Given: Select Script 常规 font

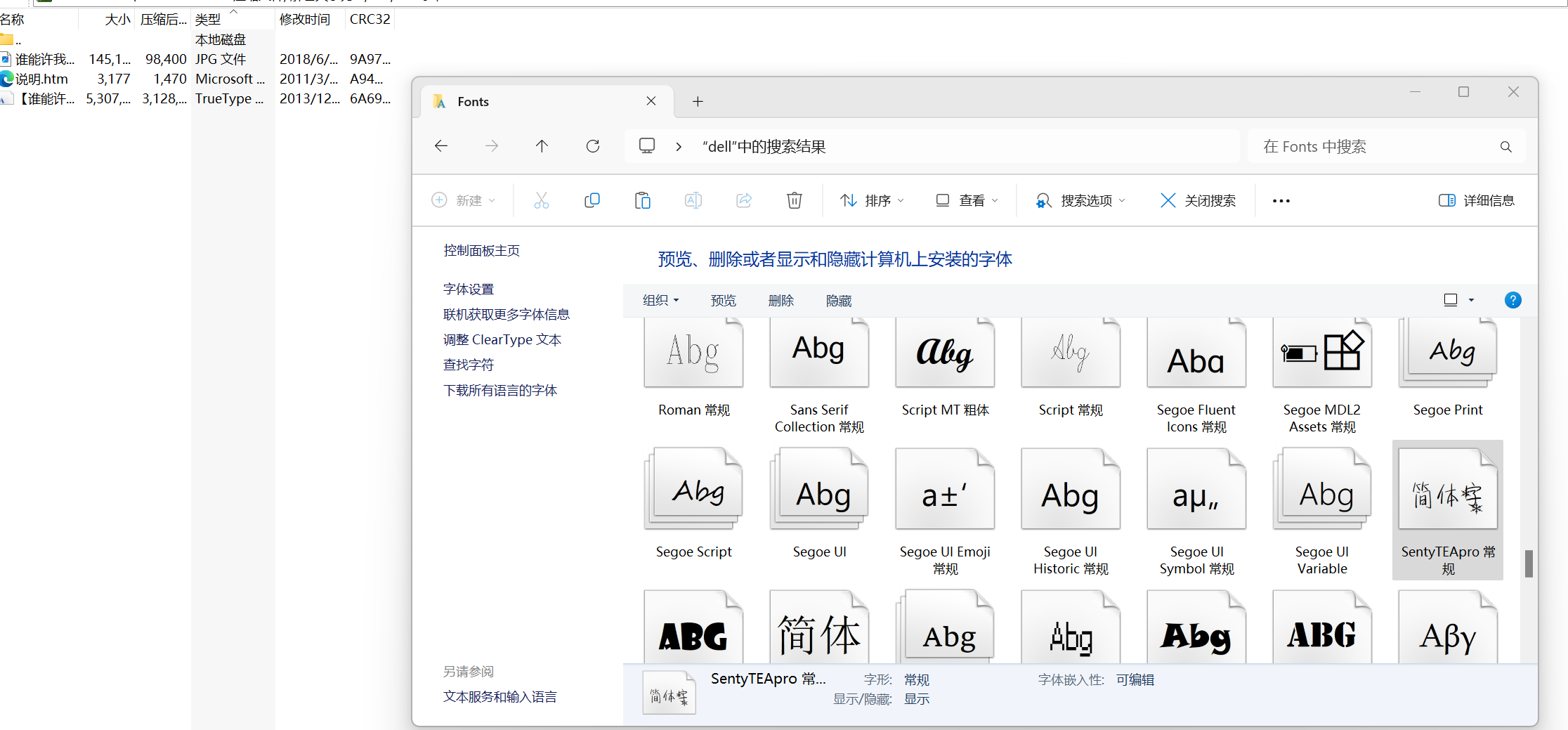Looking at the screenshot, I should tap(1071, 367).
